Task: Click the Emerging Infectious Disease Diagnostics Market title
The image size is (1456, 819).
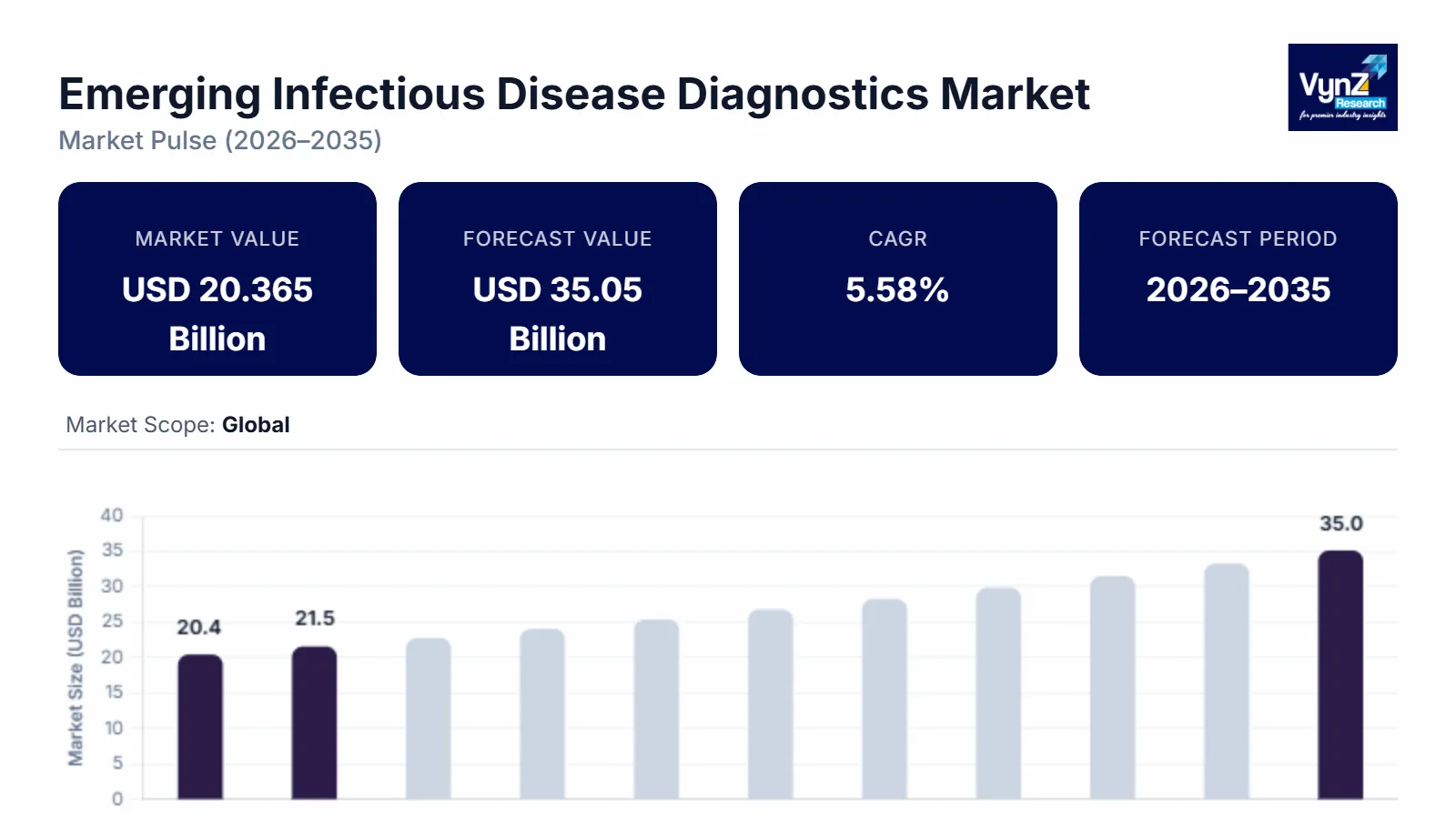Action: [x=574, y=94]
